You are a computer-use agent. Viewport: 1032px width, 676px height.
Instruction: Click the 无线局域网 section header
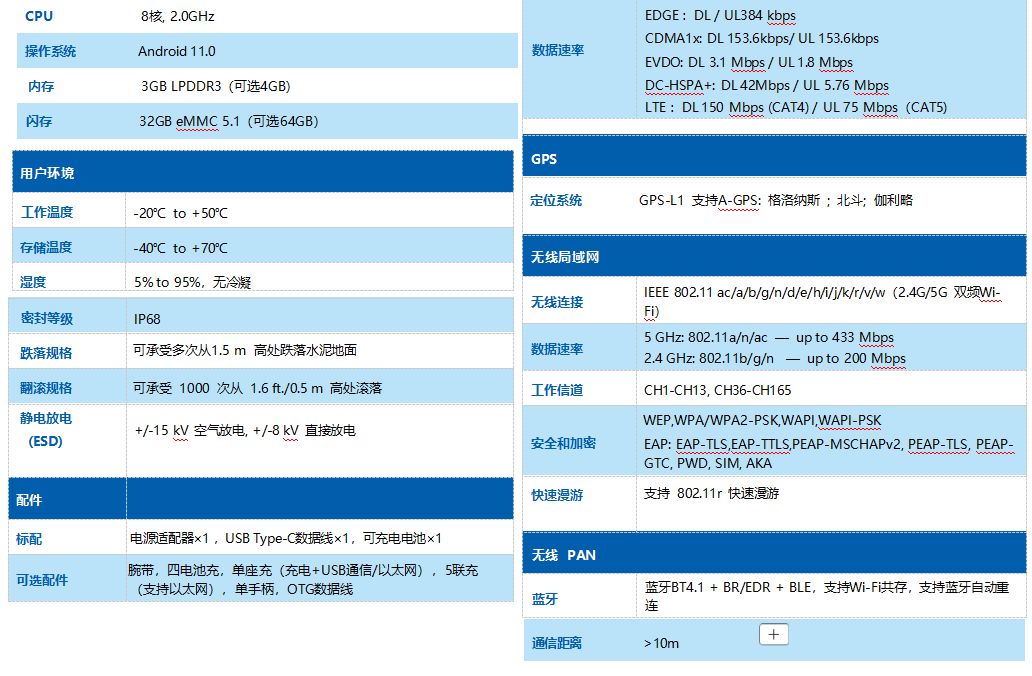tap(565, 257)
